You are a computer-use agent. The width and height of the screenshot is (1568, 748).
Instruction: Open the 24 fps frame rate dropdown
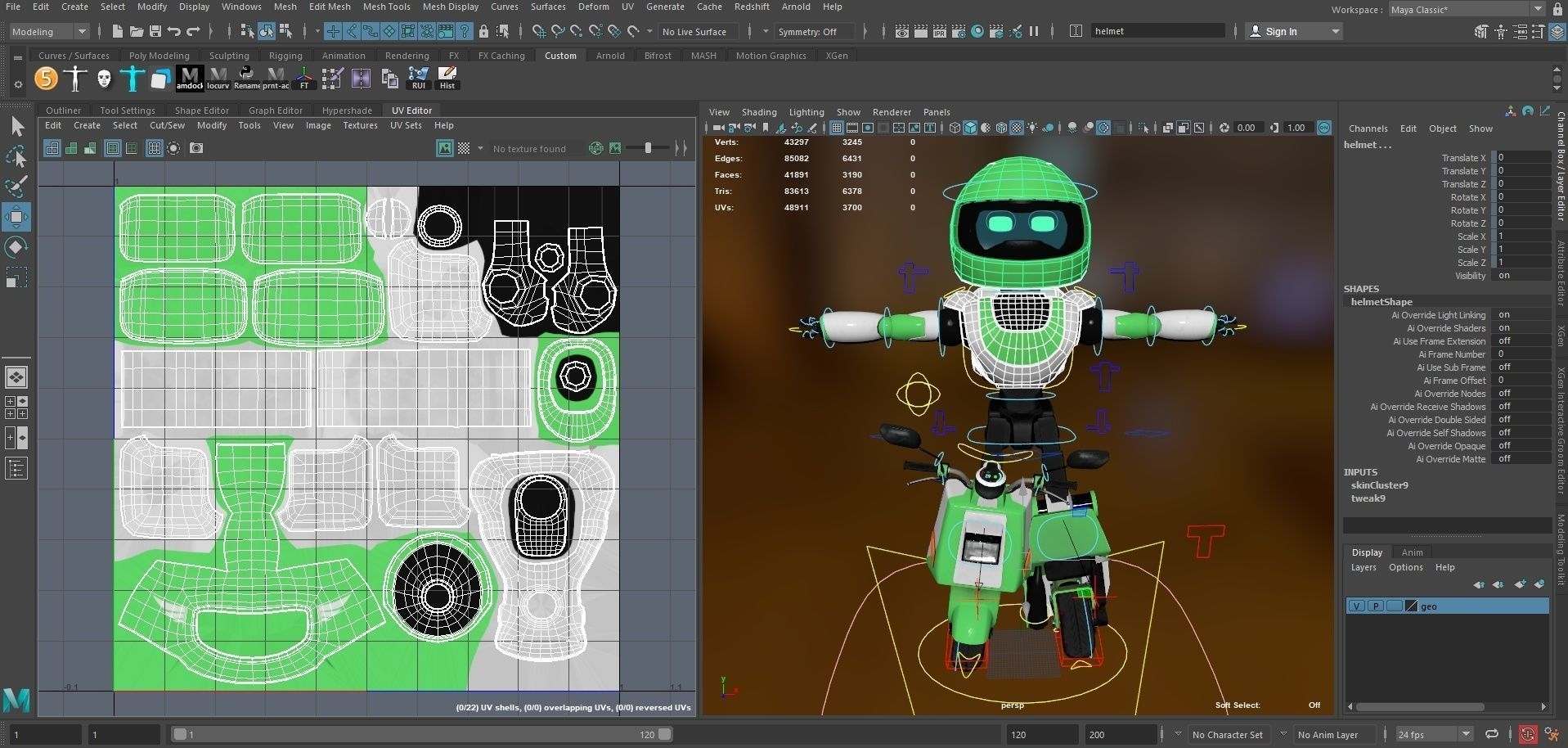1434,734
